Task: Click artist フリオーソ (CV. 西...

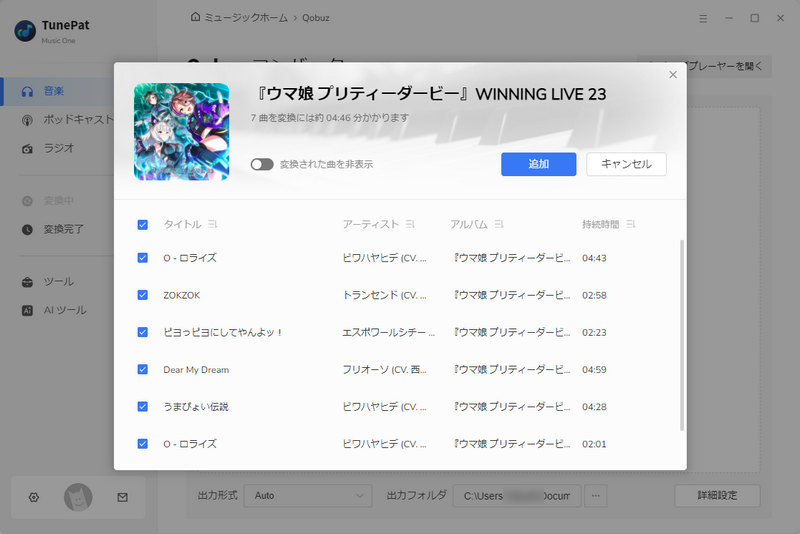Action: (384, 370)
